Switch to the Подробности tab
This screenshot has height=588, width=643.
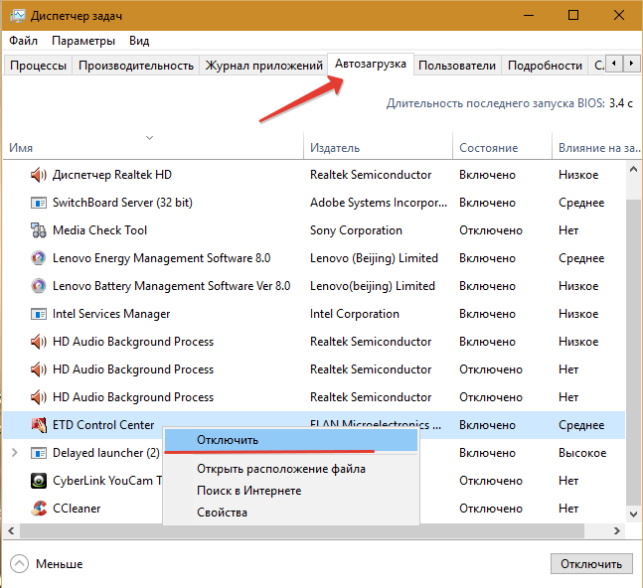545,66
